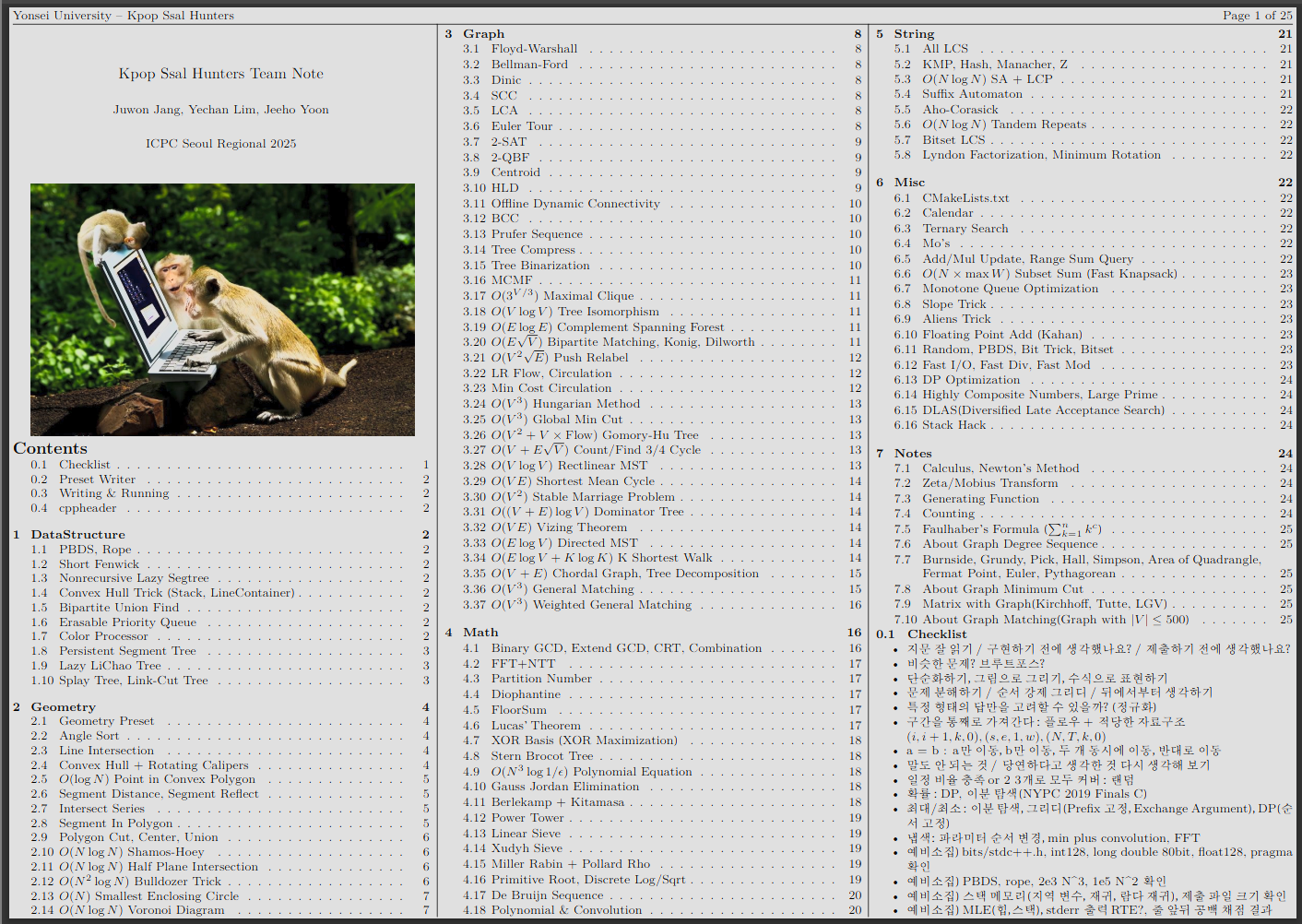
Task: Click the Stack Hack contents entry
Action: 953,425
